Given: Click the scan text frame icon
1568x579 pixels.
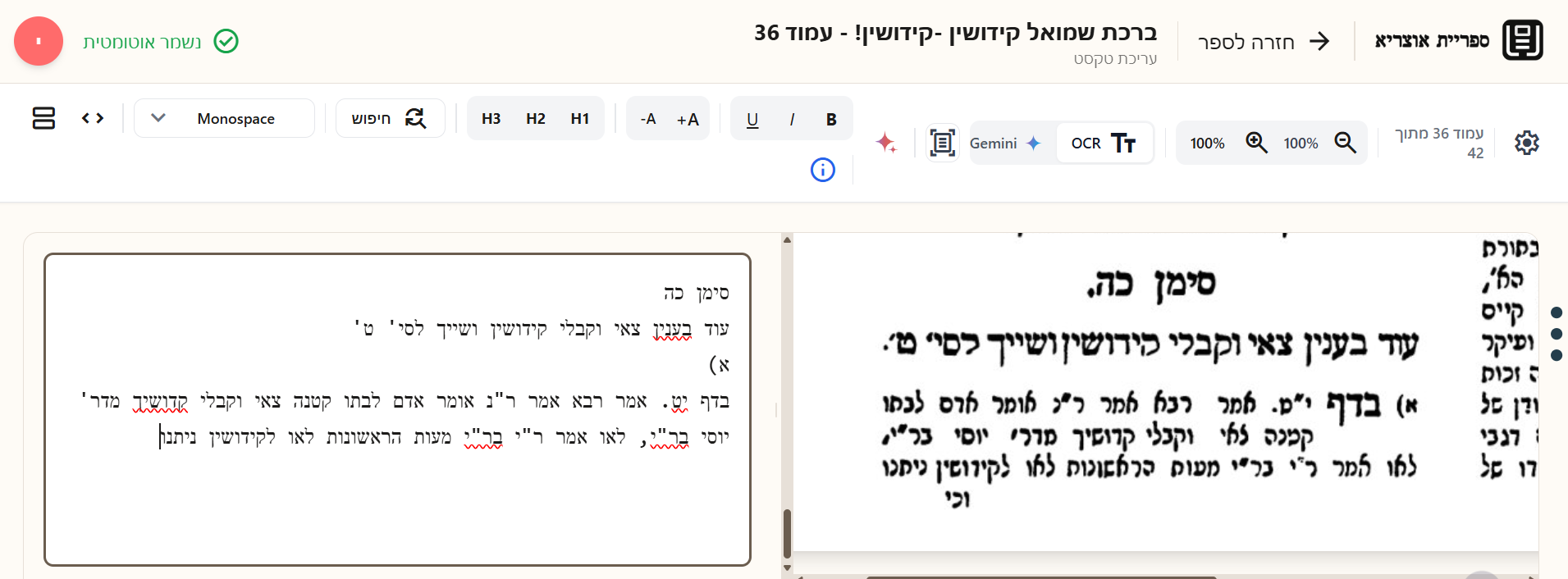Looking at the screenshot, I should 942,143.
